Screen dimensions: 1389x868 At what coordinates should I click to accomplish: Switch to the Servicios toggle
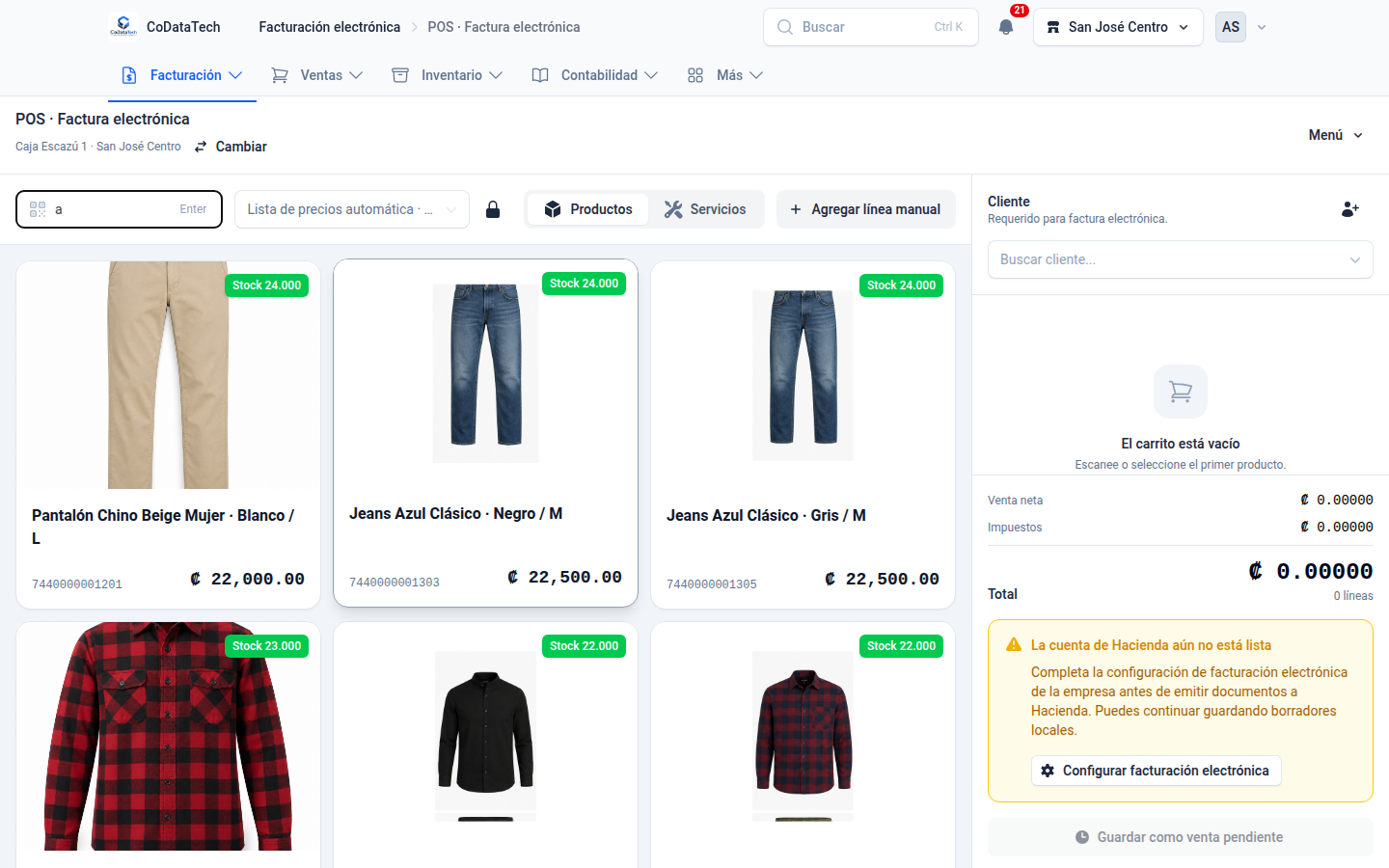pos(705,209)
